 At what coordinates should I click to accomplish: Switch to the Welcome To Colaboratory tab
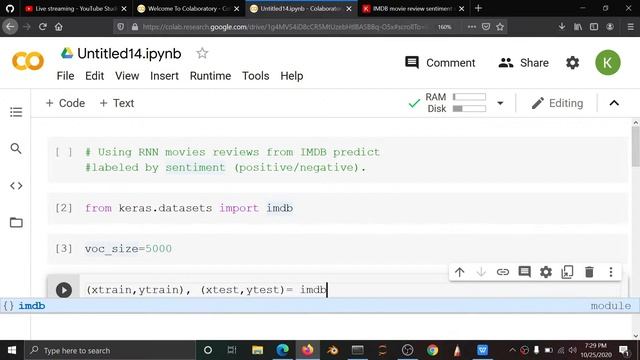189,8
